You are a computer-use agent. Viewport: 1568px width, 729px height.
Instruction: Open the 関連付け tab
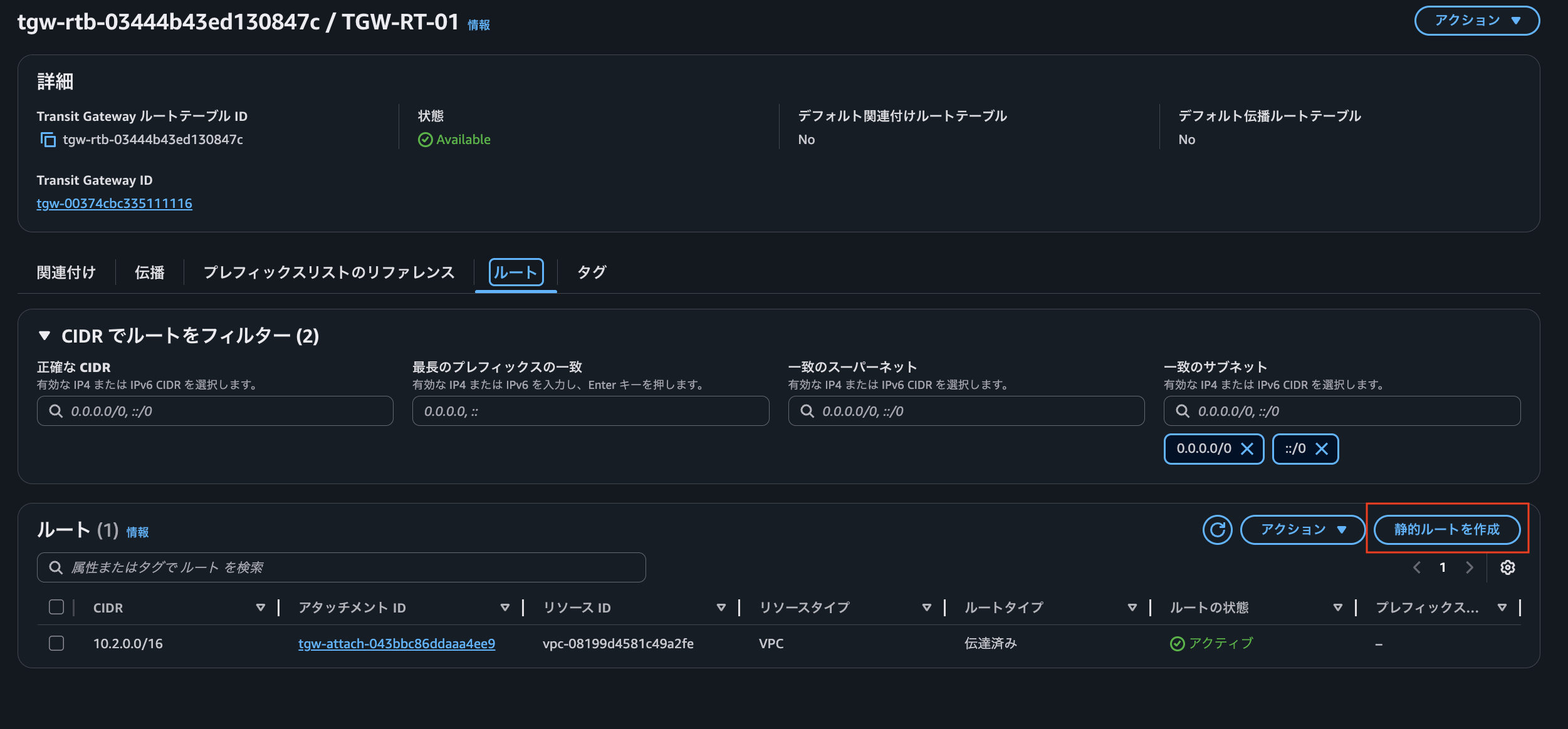[66, 272]
